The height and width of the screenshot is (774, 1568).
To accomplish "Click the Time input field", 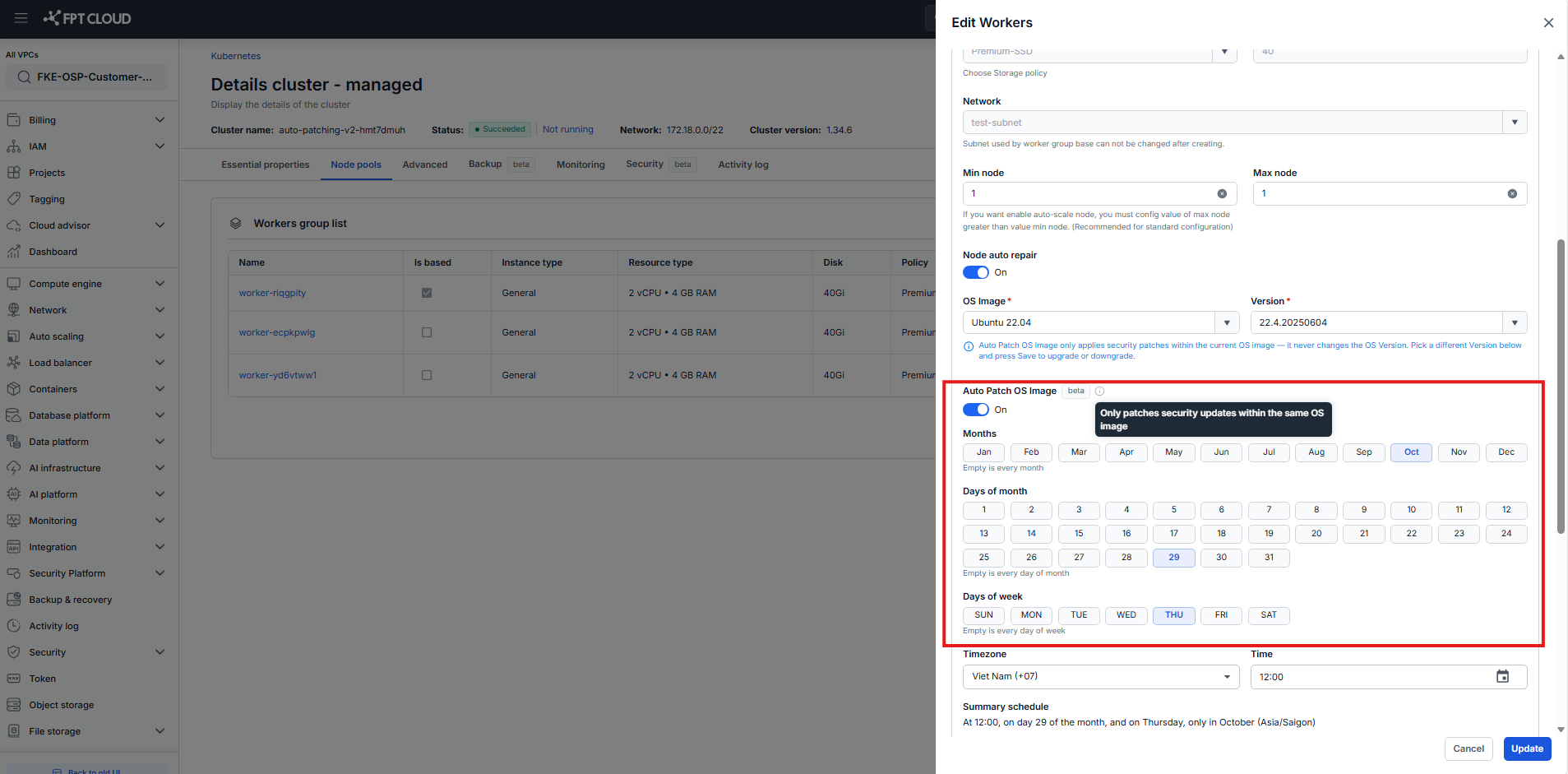I will (x=1389, y=677).
